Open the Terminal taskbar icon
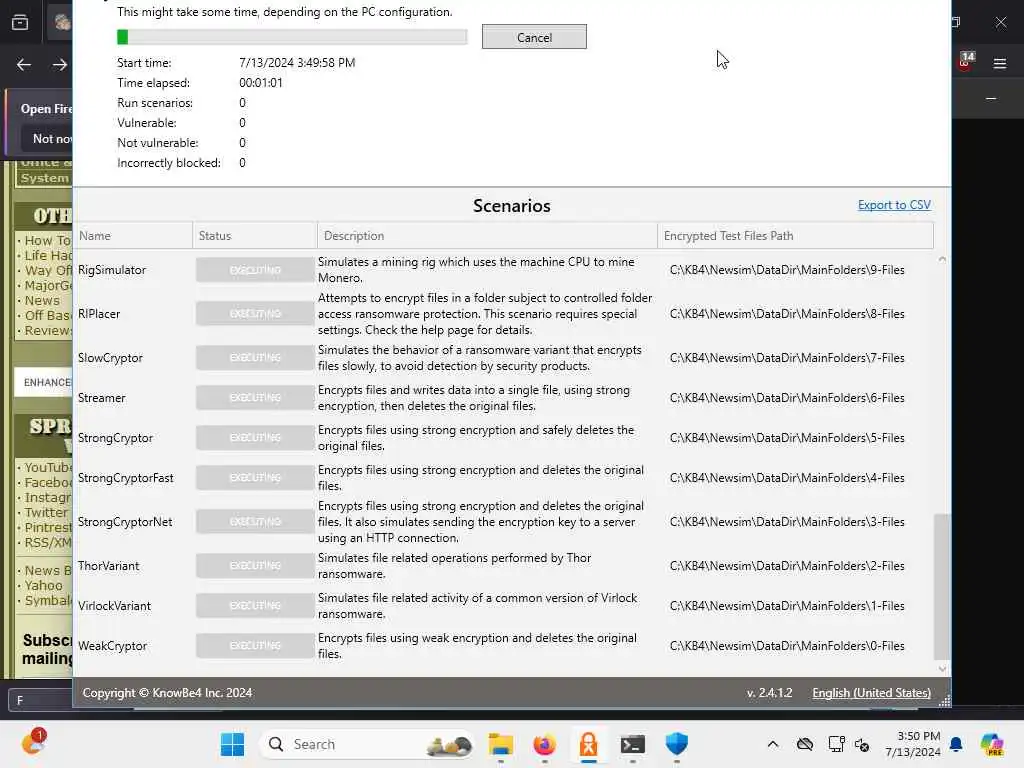The height and width of the screenshot is (768, 1024). point(632,744)
